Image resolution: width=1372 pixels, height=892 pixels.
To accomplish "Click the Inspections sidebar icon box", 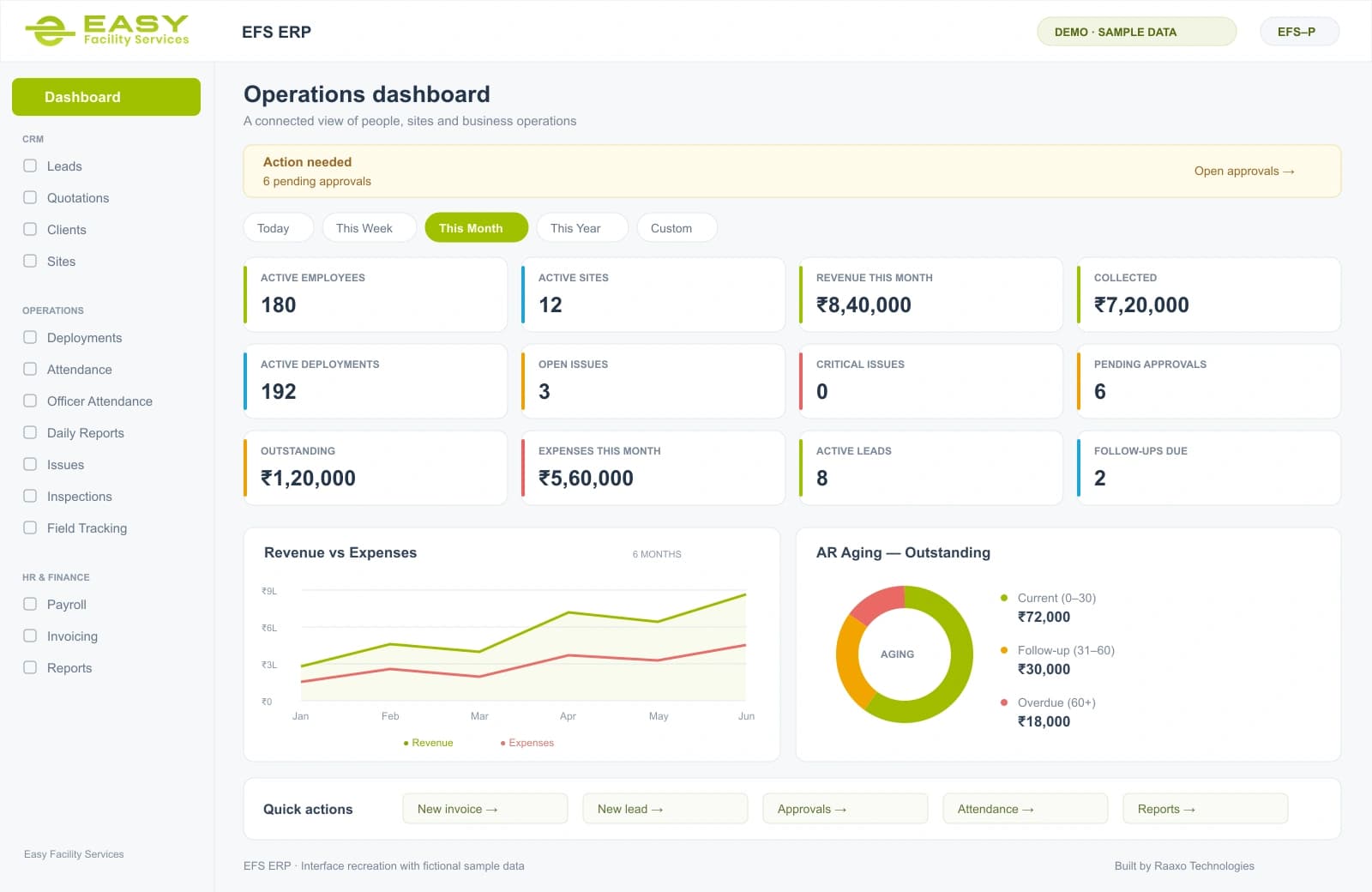I will tap(30, 496).
